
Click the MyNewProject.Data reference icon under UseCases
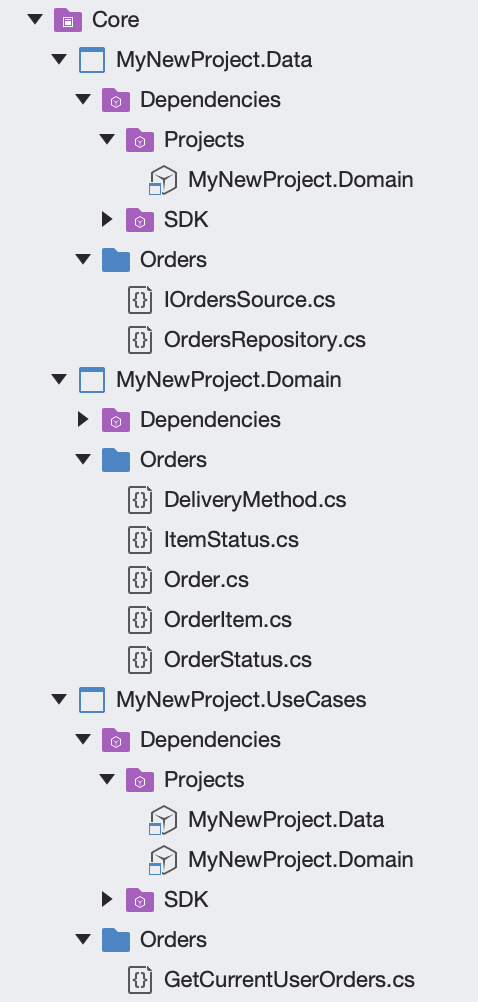coord(162,820)
